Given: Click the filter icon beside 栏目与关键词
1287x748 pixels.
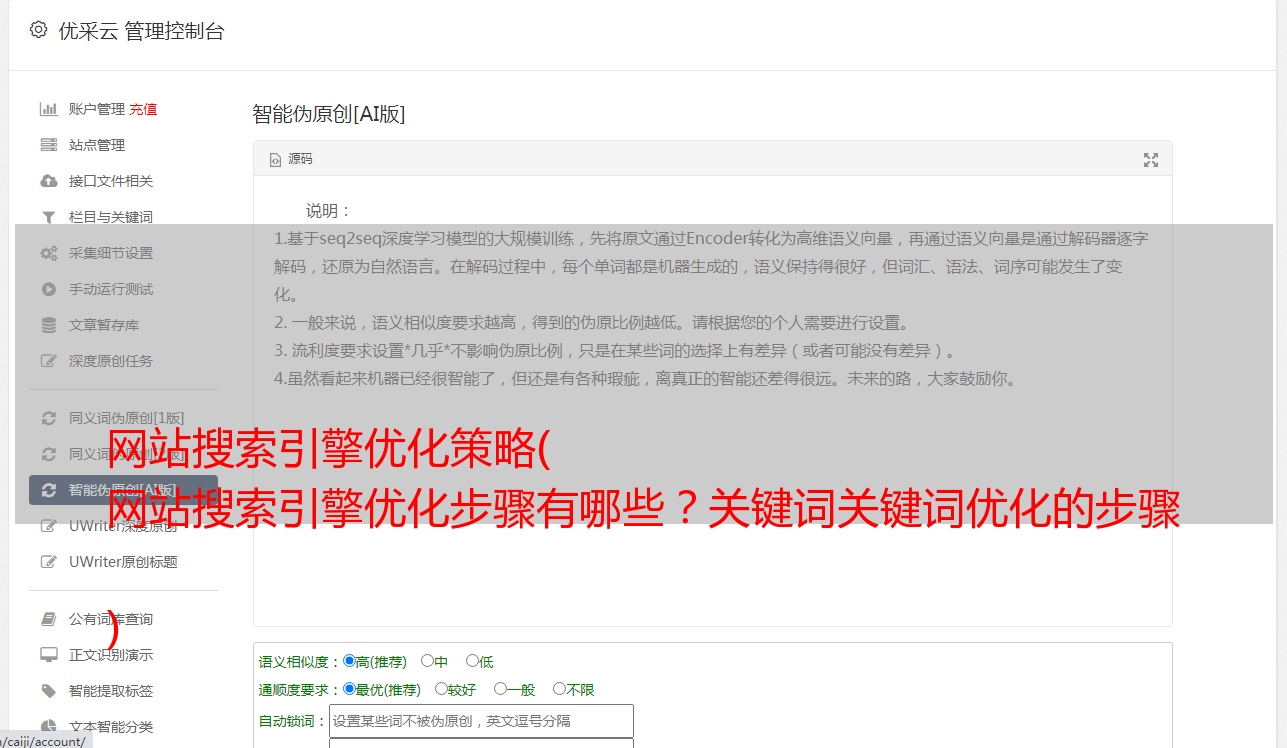Looking at the screenshot, I should pyautogui.click(x=48, y=217).
